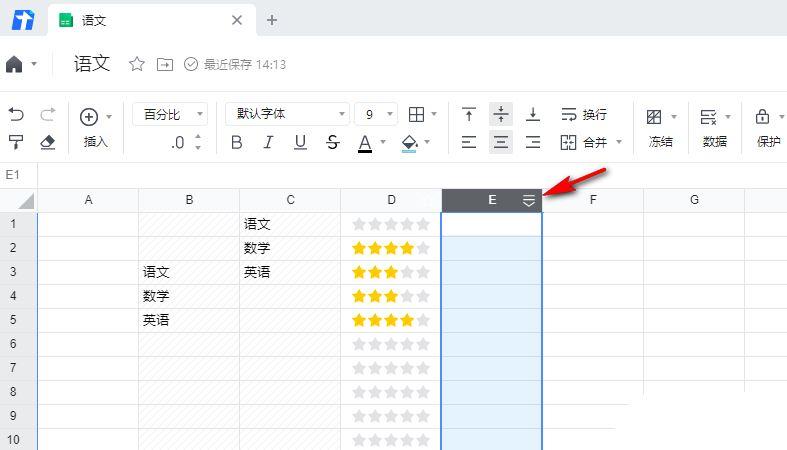This screenshot has width=787, height=450.
Task: Star the document as favorite
Action: (137, 64)
